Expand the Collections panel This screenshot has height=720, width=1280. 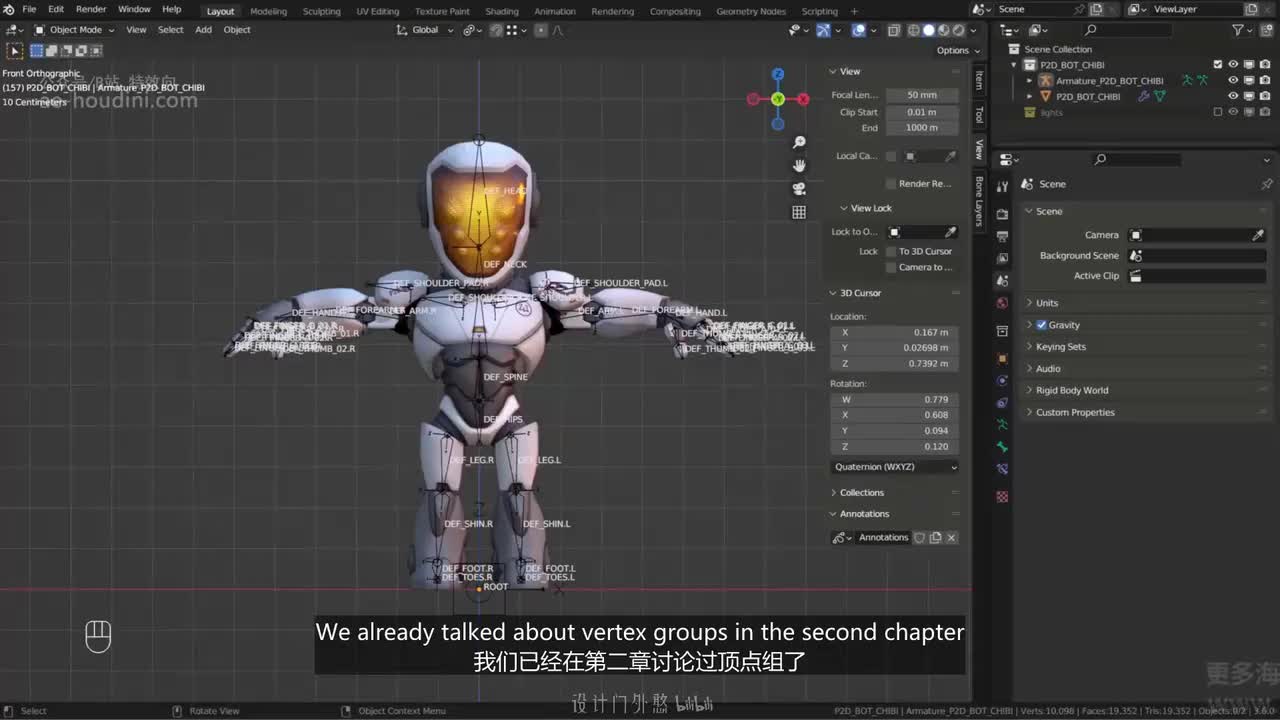click(x=833, y=493)
